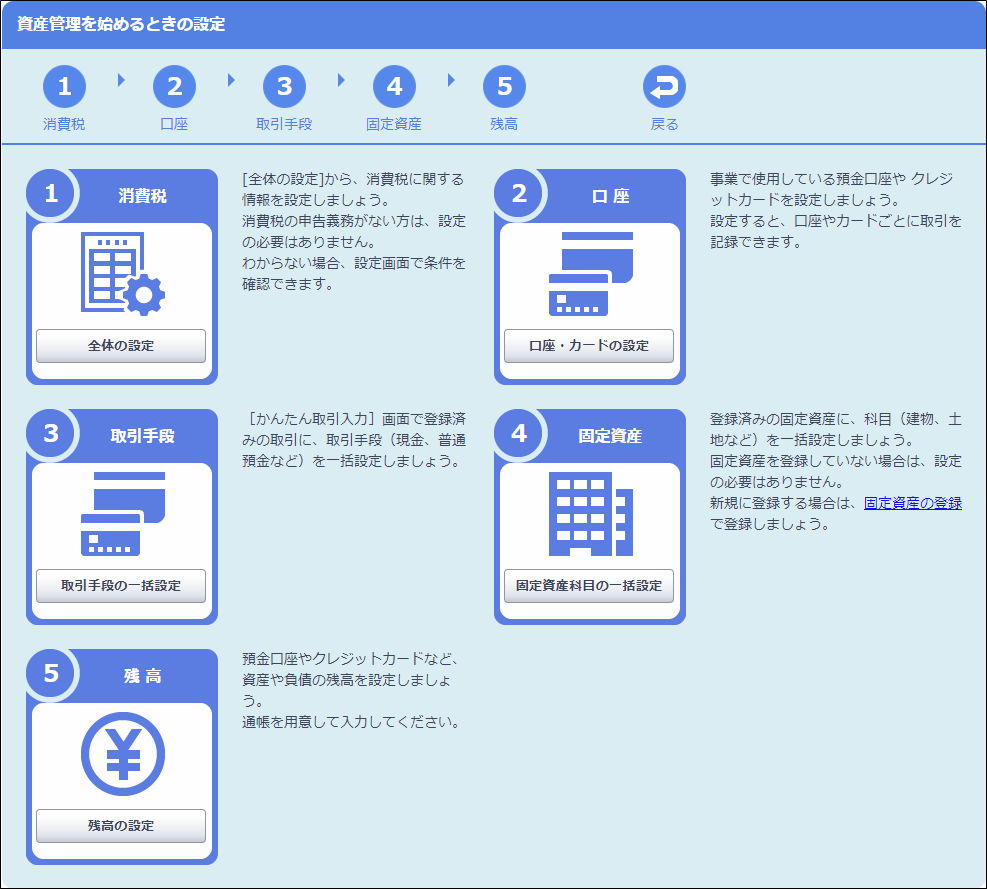Select step 4 固定資産 in top navigation
The image size is (987, 889).
click(x=394, y=88)
